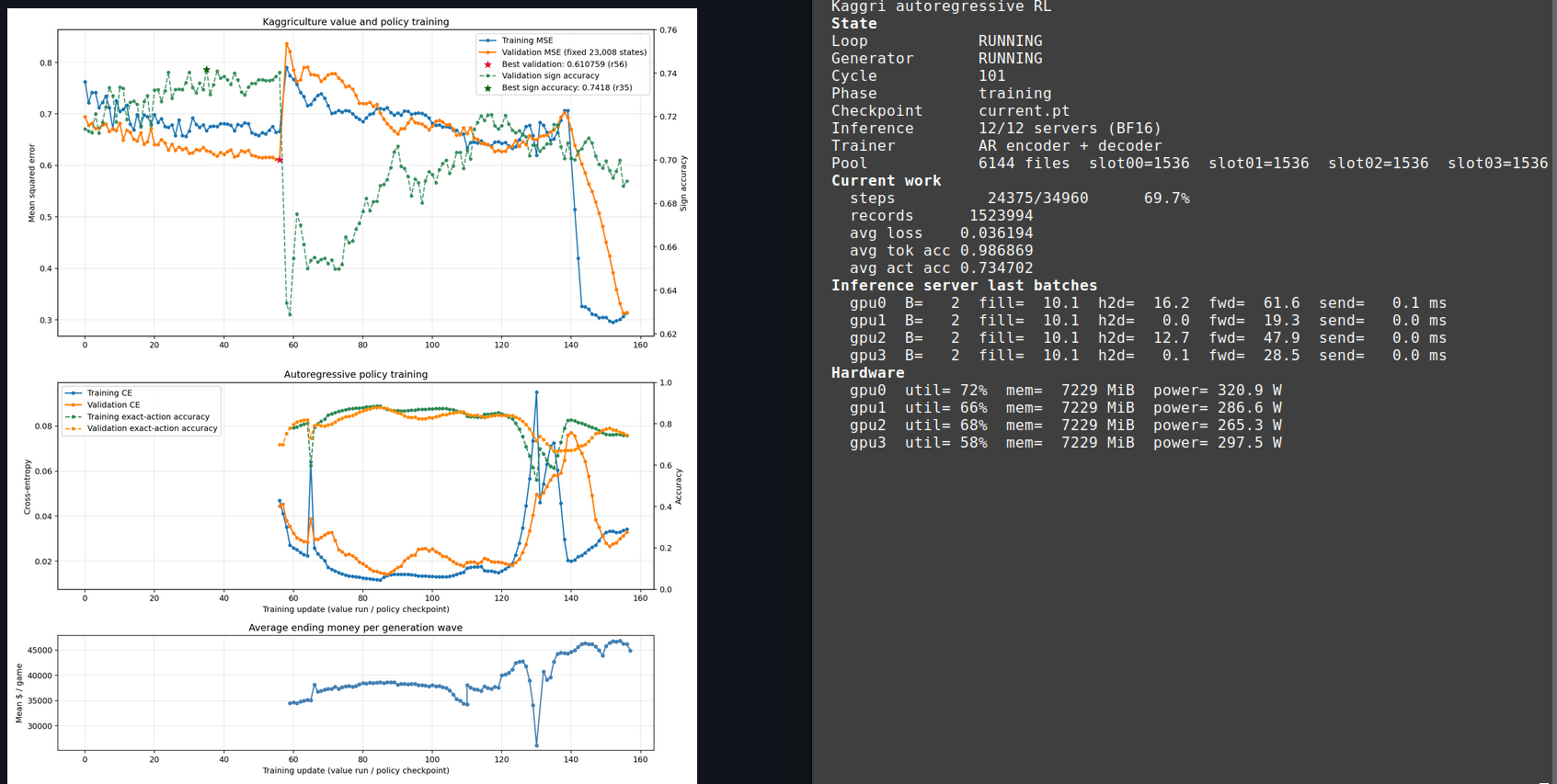This screenshot has width=1557, height=784.
Task: Click gpu1's power reading "286.6 W"
Action: 1249,408
